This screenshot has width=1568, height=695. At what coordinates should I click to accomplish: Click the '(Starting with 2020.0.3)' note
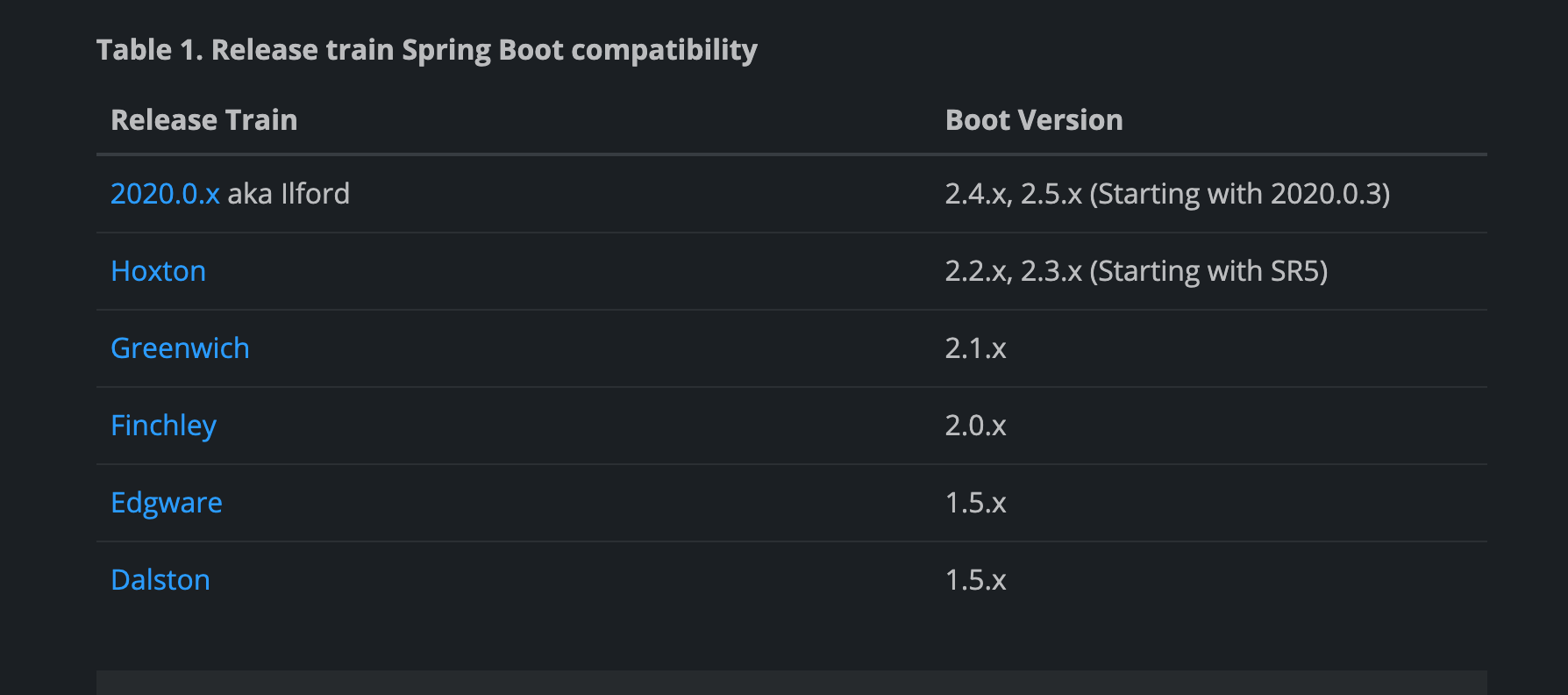1239,194
